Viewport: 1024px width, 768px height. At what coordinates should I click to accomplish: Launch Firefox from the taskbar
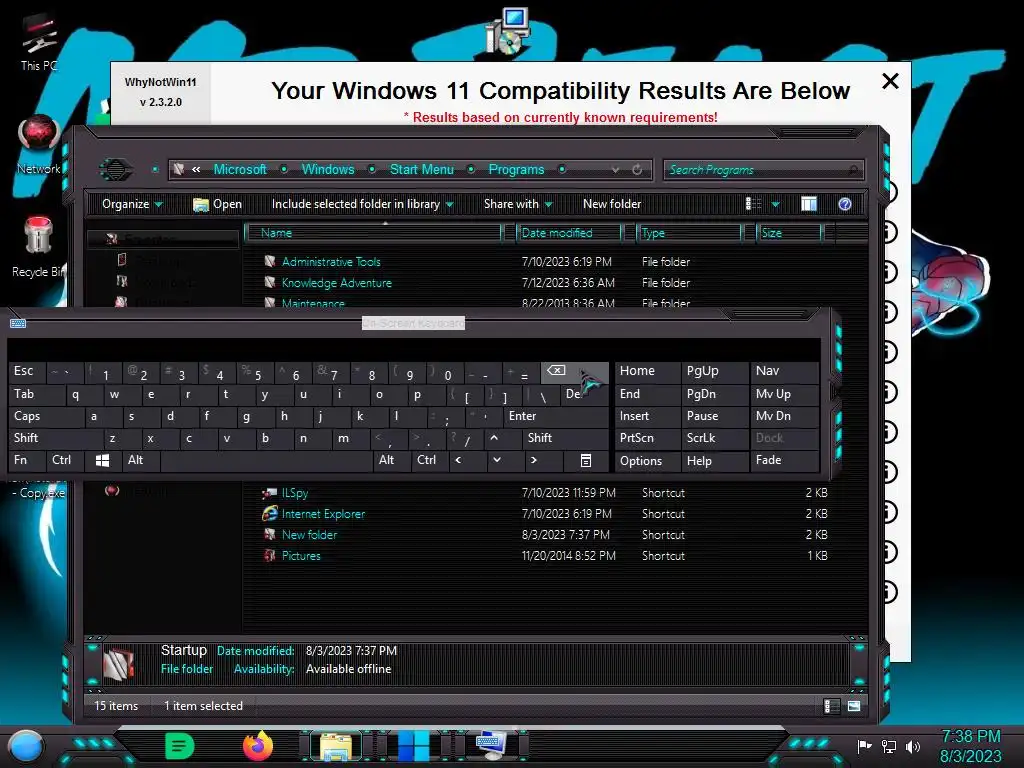tap(258, 746)
